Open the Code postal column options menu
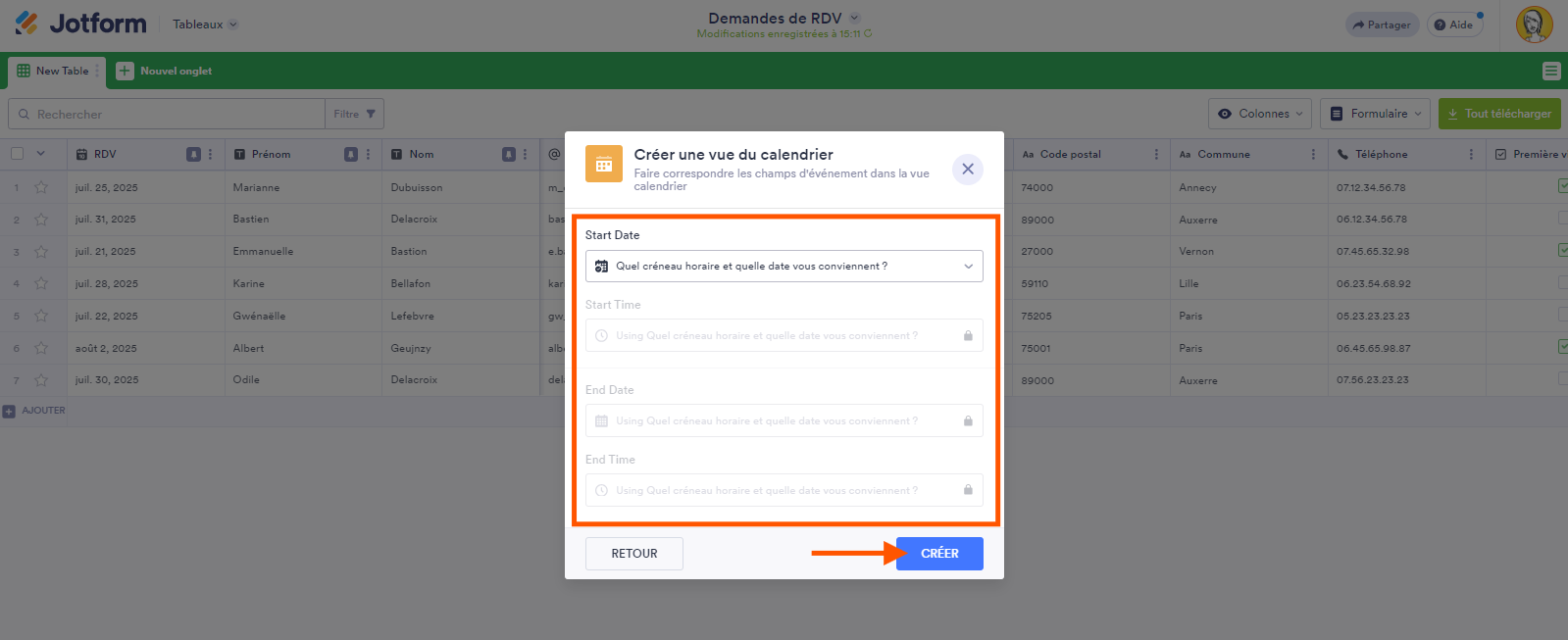 (x=1156, y=154)
